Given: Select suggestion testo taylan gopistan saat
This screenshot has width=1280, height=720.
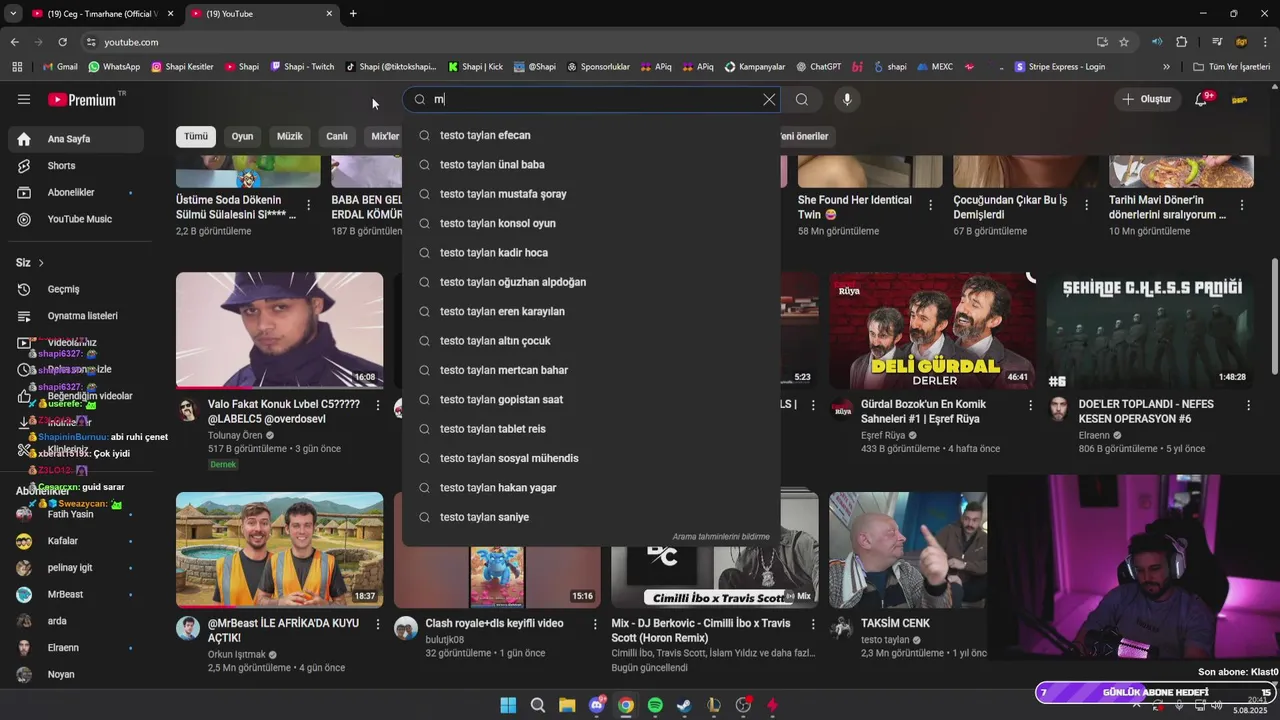Looking at the screenshot, I should (591, 399).
